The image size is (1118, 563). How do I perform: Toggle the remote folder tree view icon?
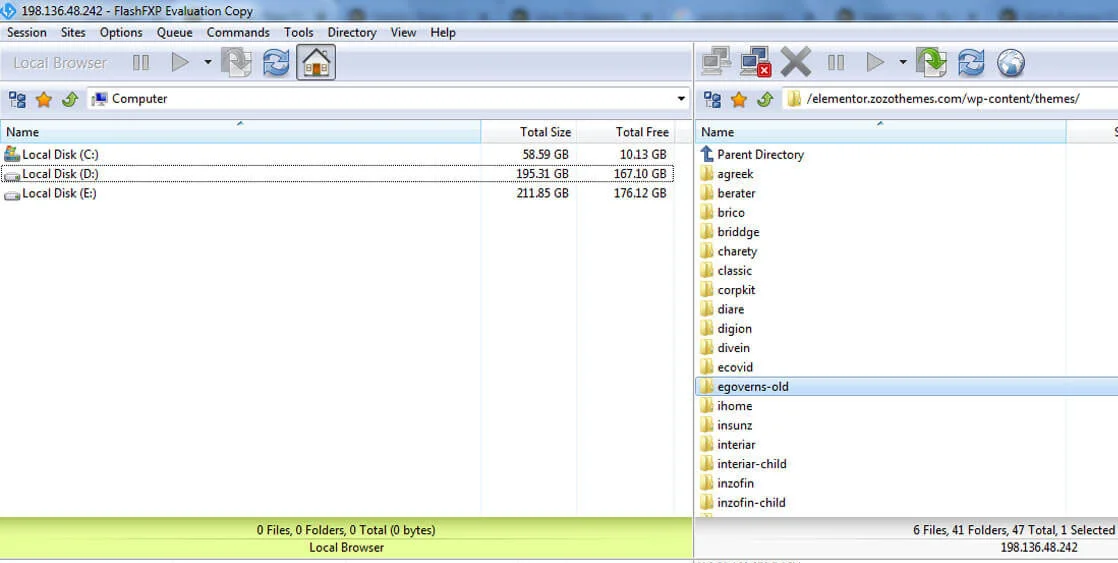712,99
